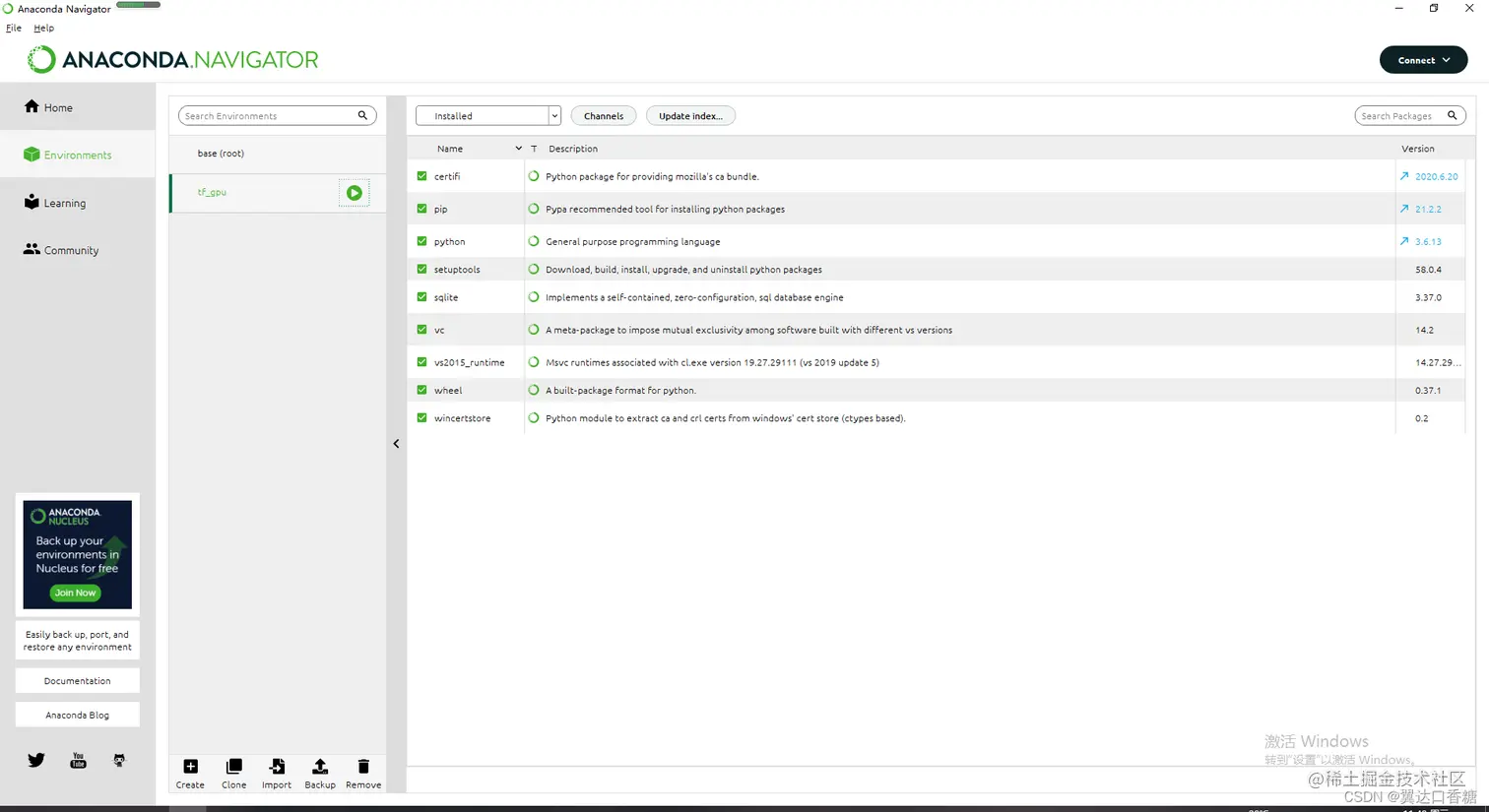Click the Backup environment icon
The image size is (1489, 812).
[320, 767]
